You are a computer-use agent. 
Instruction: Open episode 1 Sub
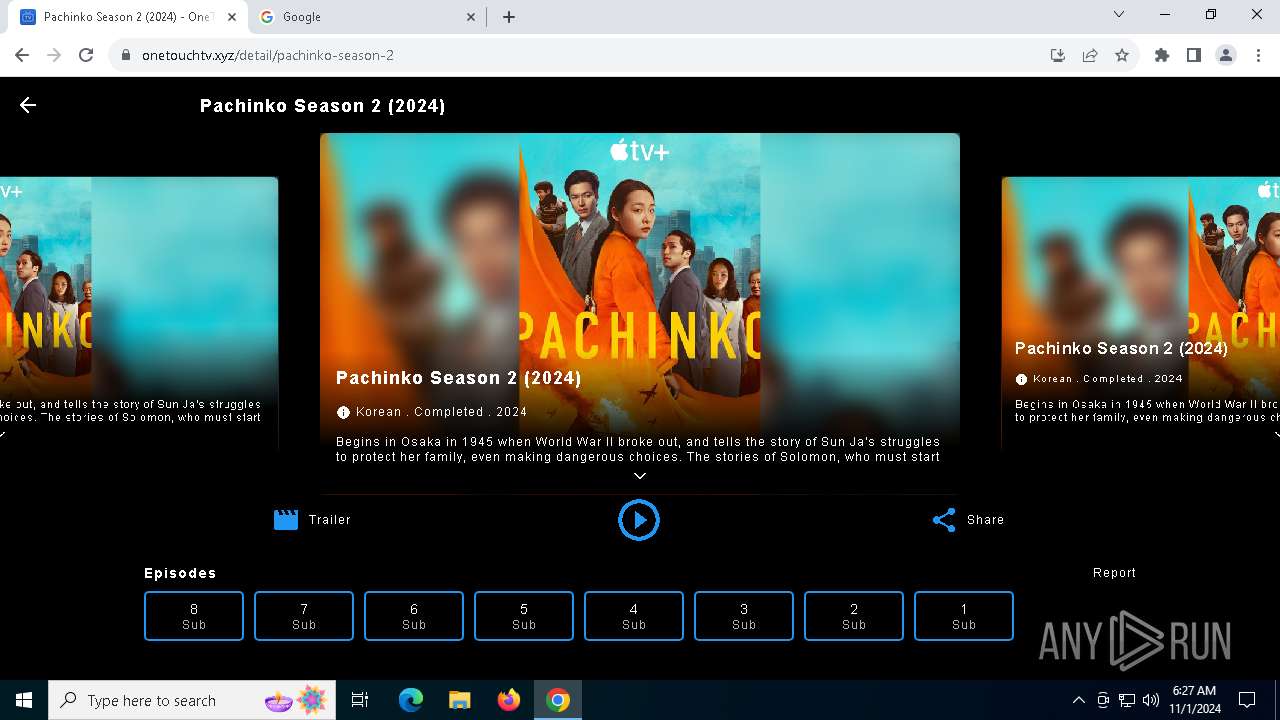(964, 616)
